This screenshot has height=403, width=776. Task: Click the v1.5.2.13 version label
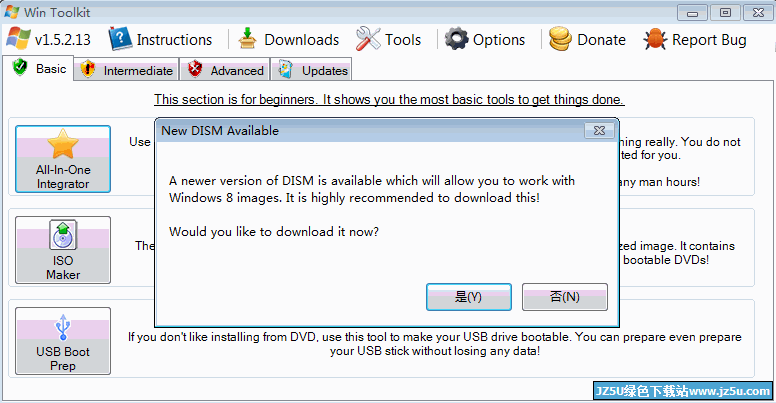coord(62,40)
